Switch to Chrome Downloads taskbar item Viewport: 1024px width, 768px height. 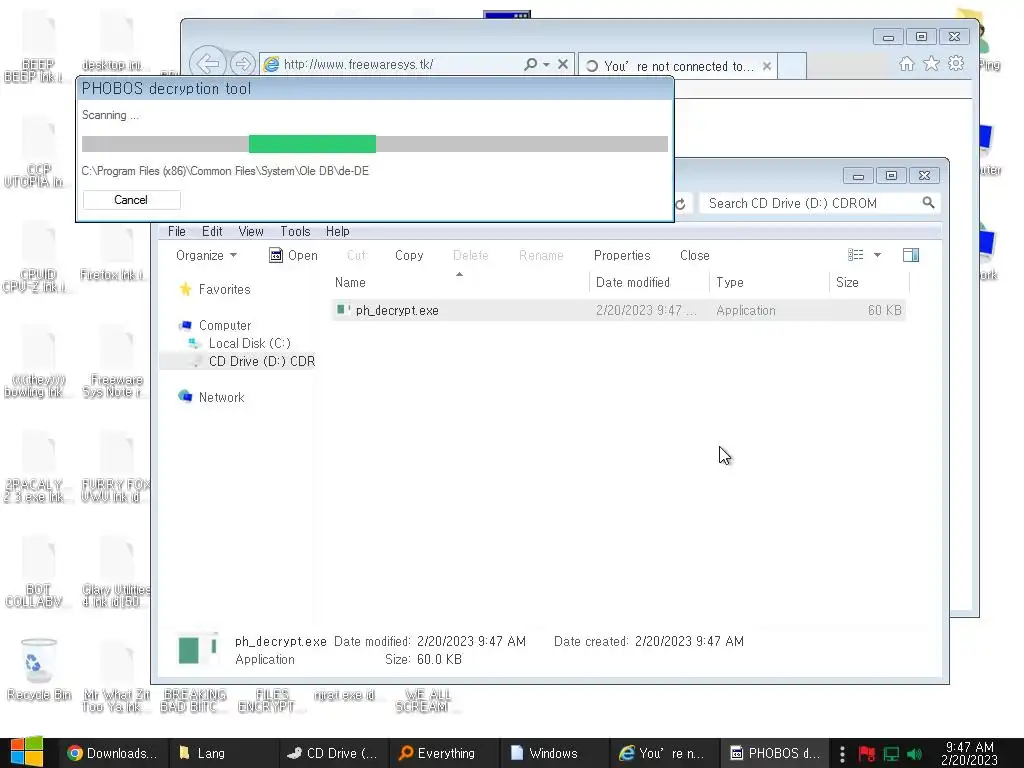pyautogui.click(x=112, y=753)
